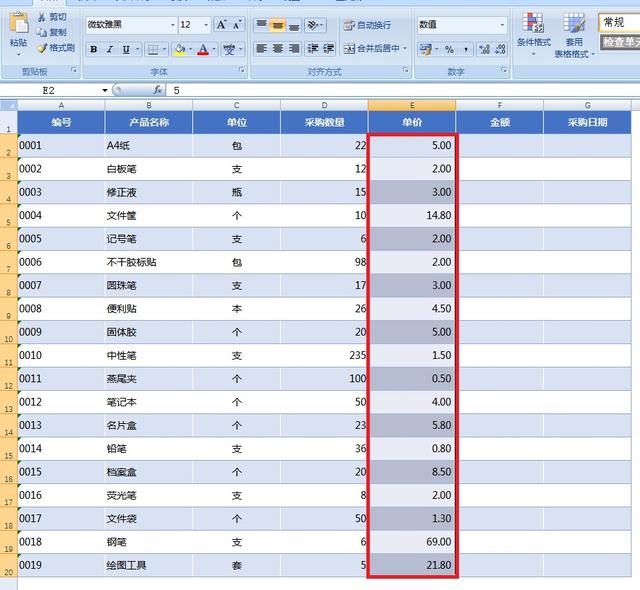Click the Cut (剪切) scissors icon
This screenshot has height=590, width=640.
[x=41, y=17]
